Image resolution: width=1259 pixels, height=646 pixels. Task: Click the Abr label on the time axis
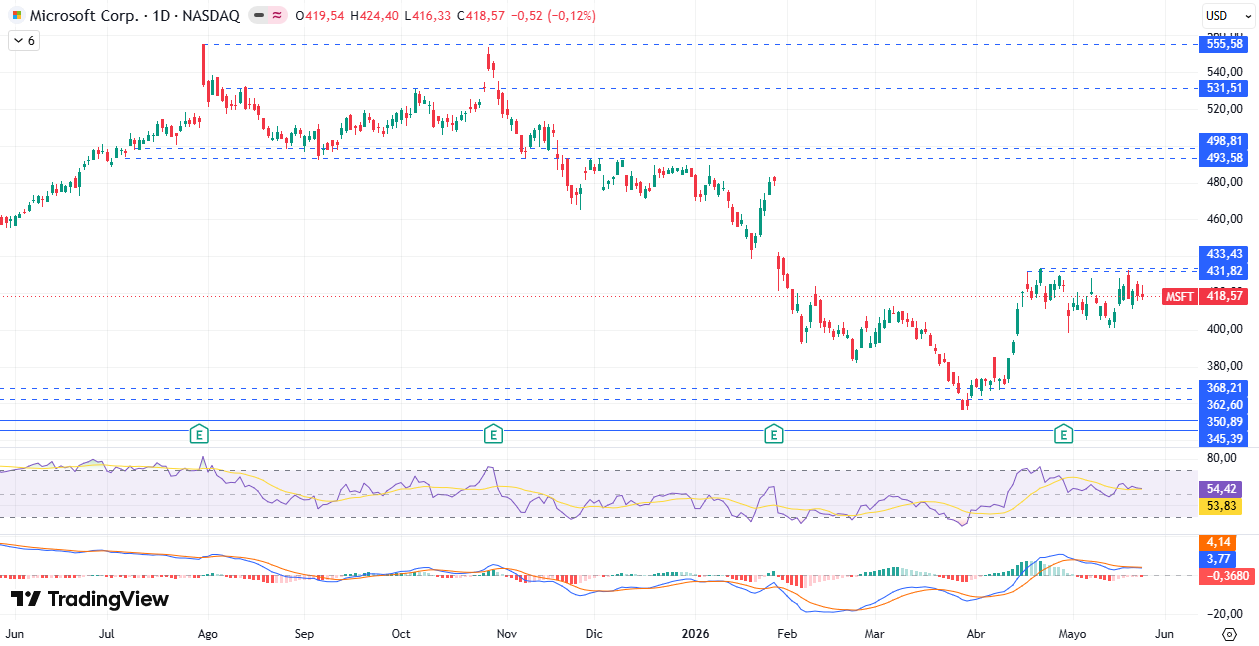click(x=978, y=634)
